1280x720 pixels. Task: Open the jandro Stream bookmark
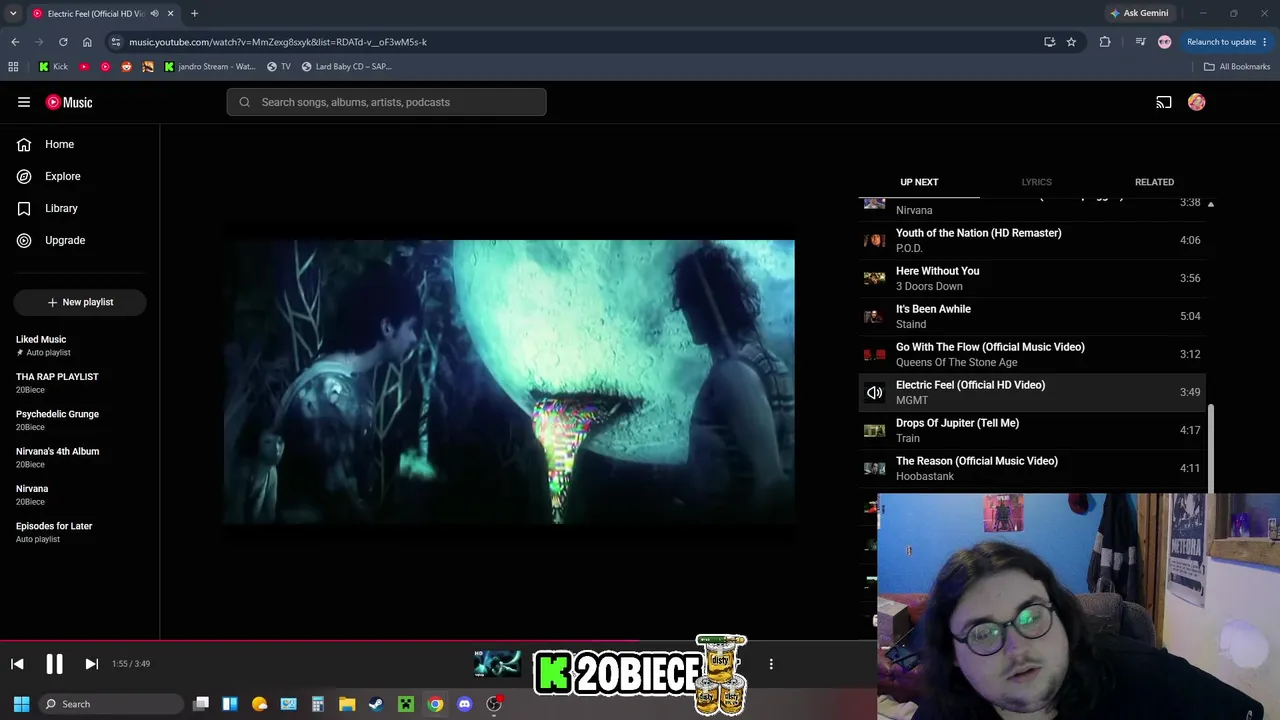tap(210, 67)
